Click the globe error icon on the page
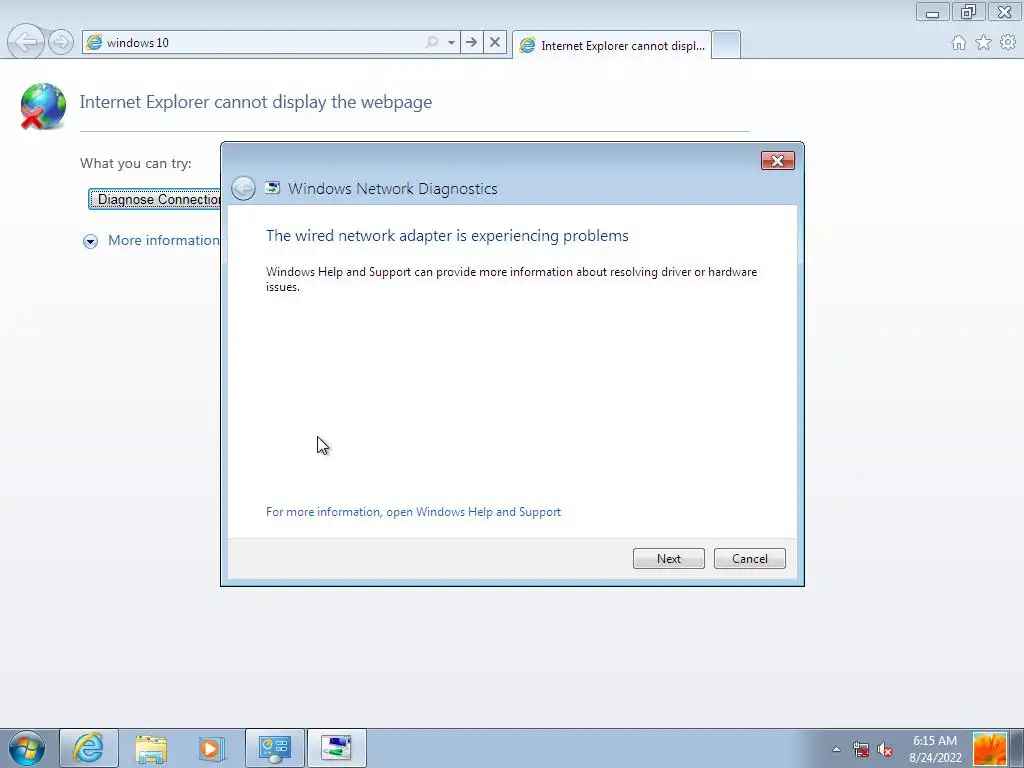Viewport: 1024px width, 768px height. pos(42,106)
